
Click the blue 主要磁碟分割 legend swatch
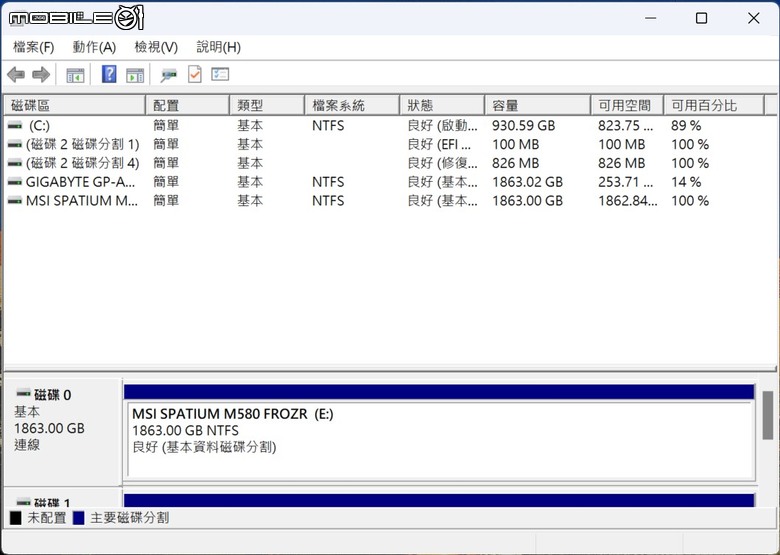[x=79, y=518]
